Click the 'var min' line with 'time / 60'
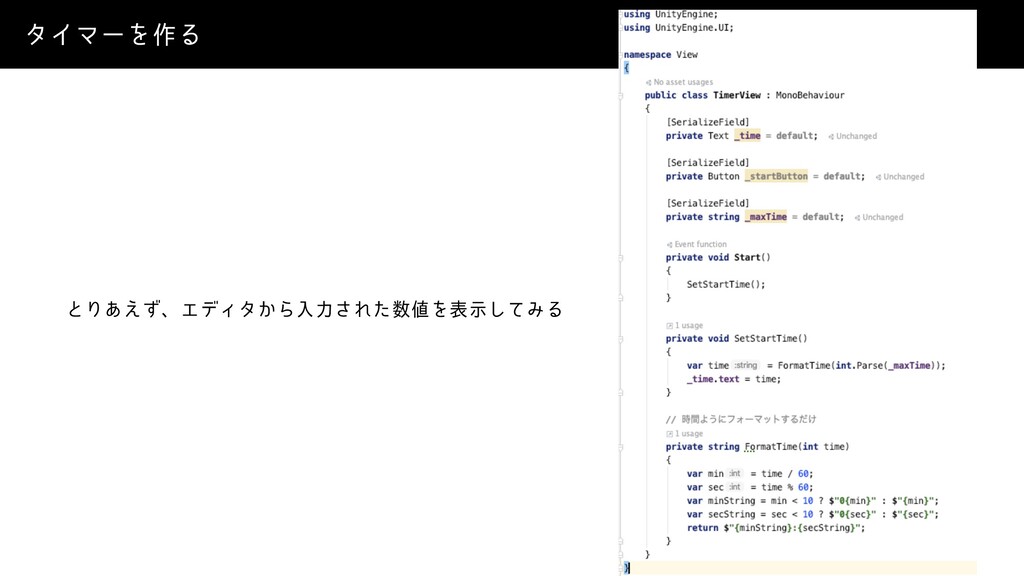Image resolution: width=1024 pixels, height=576 pixels. 750,473
